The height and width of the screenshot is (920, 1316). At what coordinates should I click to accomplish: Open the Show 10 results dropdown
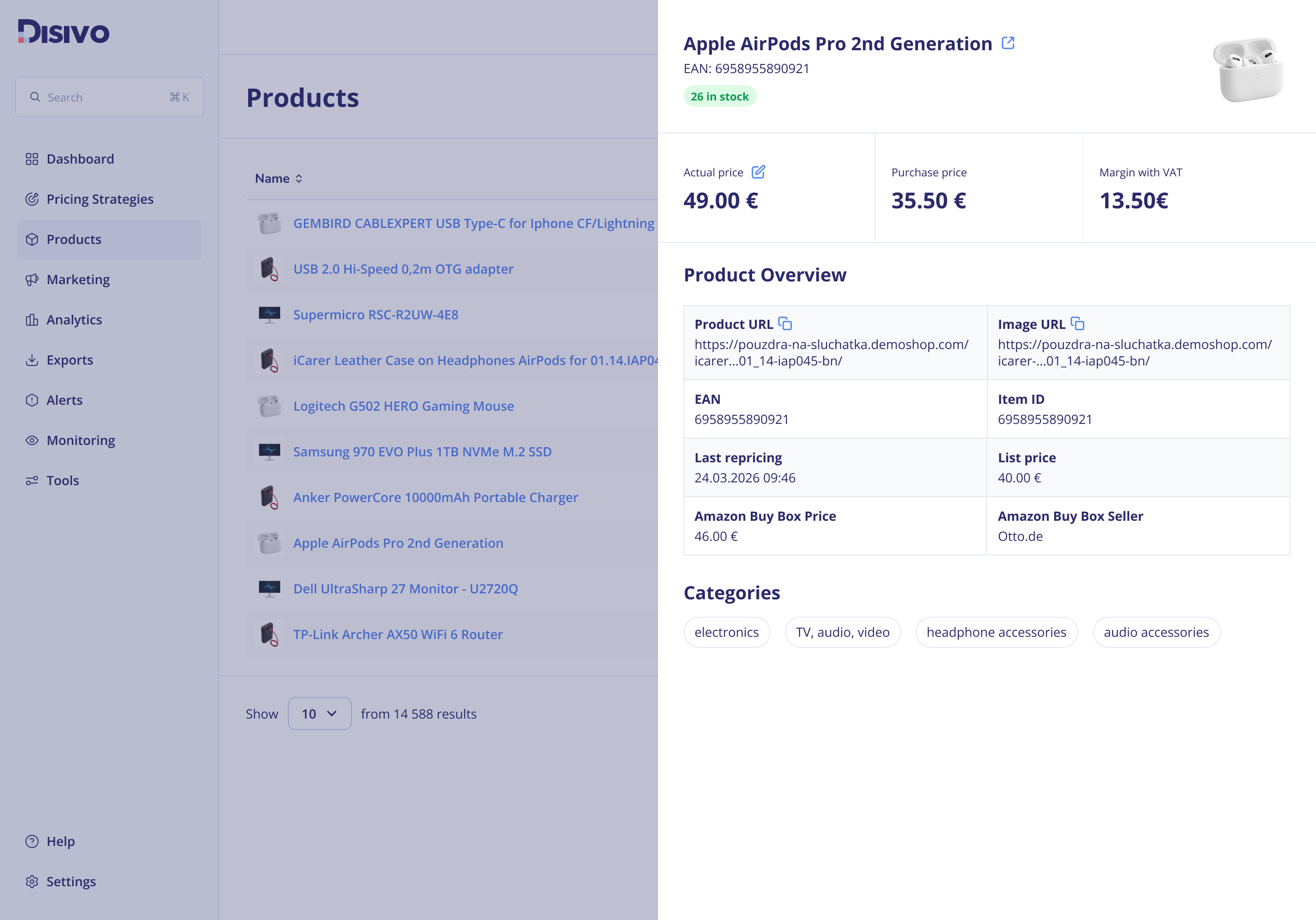(x=320, y=713)
